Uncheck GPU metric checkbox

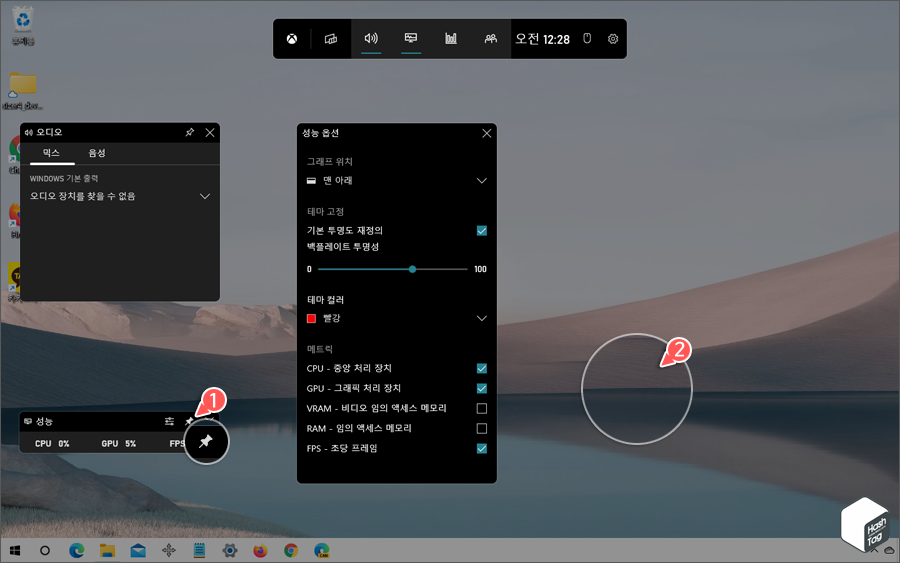[482, 389]
